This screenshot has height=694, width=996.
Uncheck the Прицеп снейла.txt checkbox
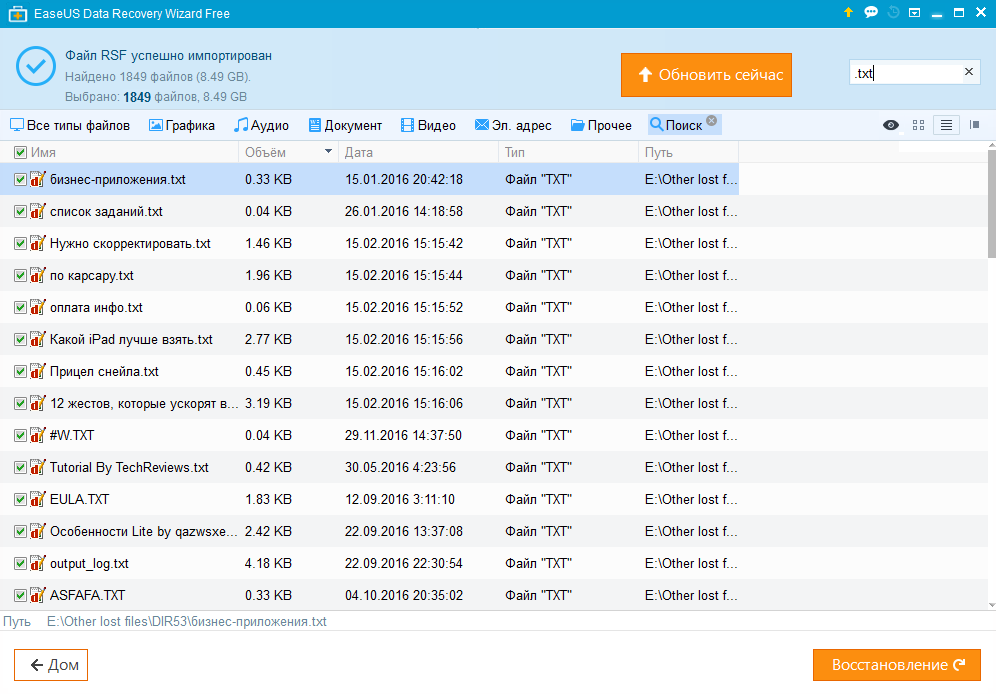coord(20,371)
